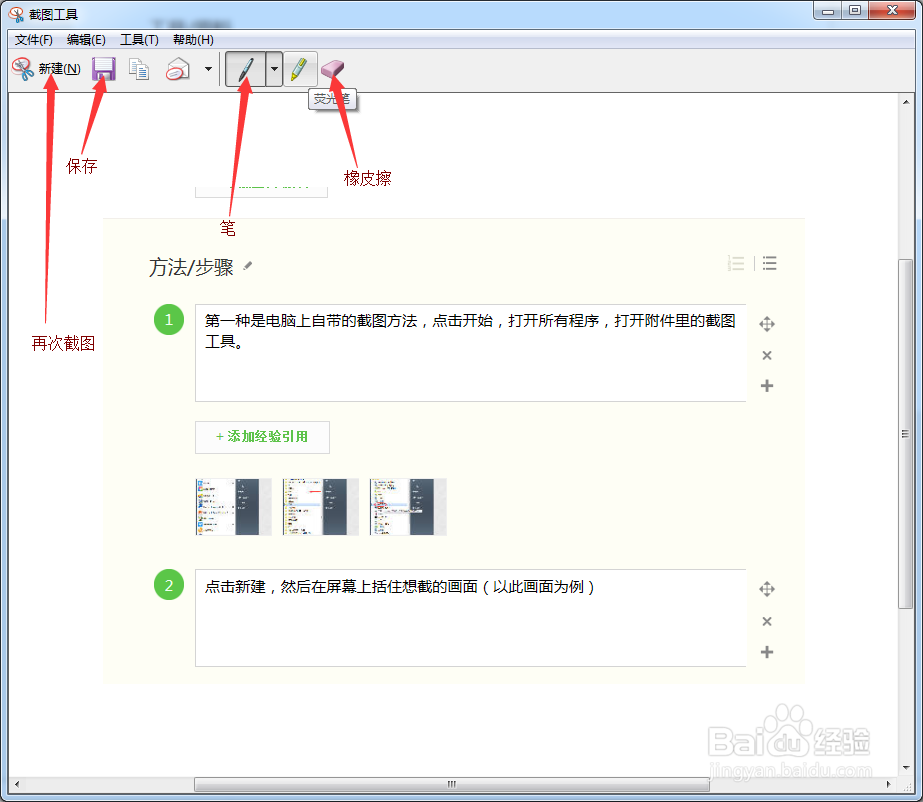Viewport: 923px width, 802px height.
Task: Click the Copy toolbar icon
Action: (x=139, y=68)
